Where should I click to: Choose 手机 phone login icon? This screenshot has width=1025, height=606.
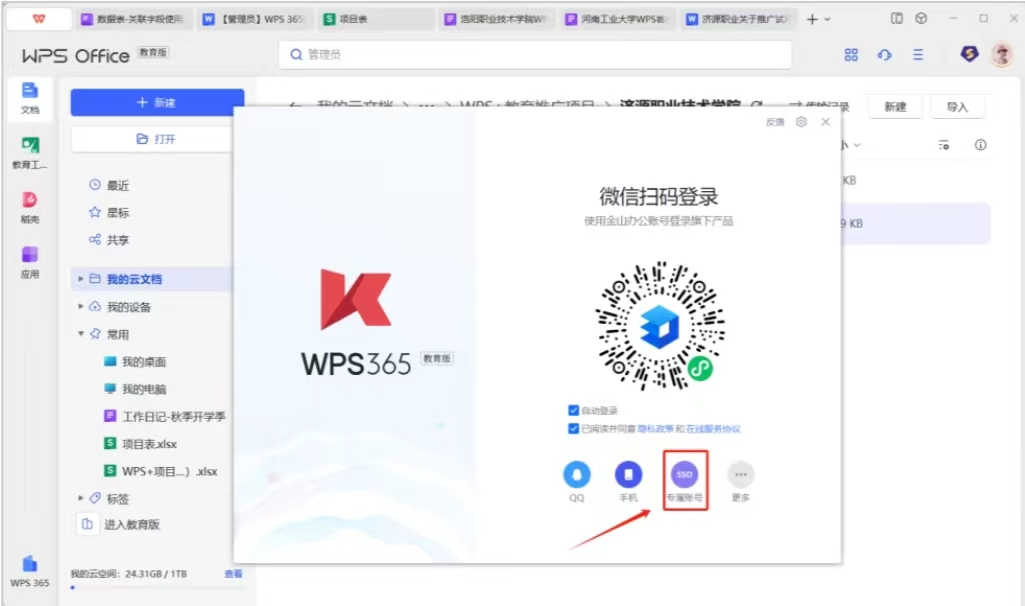(x=628, y=475)
